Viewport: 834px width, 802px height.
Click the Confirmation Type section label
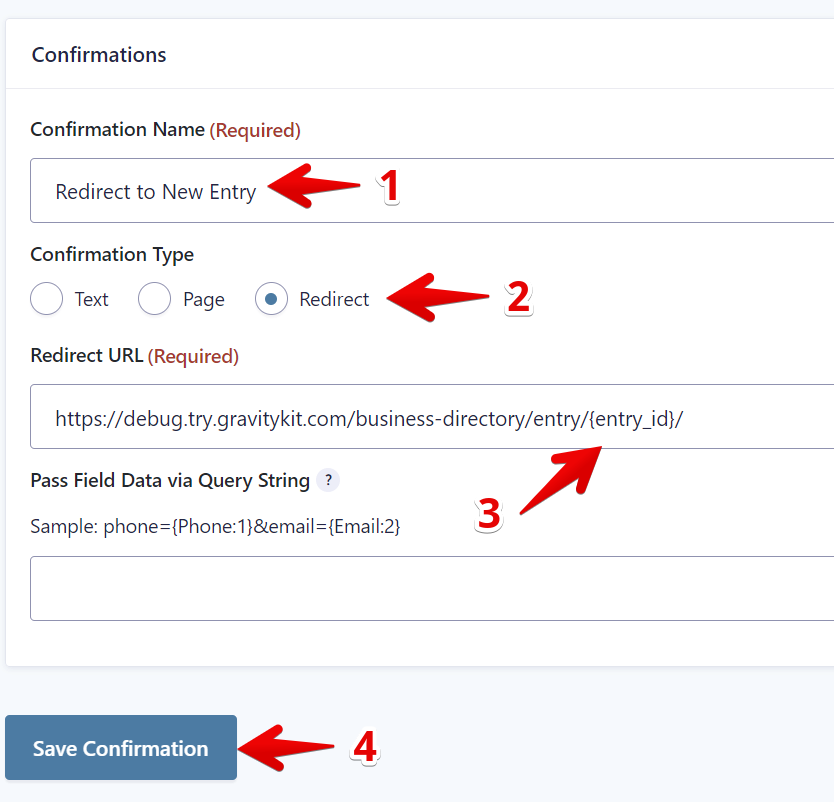pyautogui.click(x=112, y=255)
